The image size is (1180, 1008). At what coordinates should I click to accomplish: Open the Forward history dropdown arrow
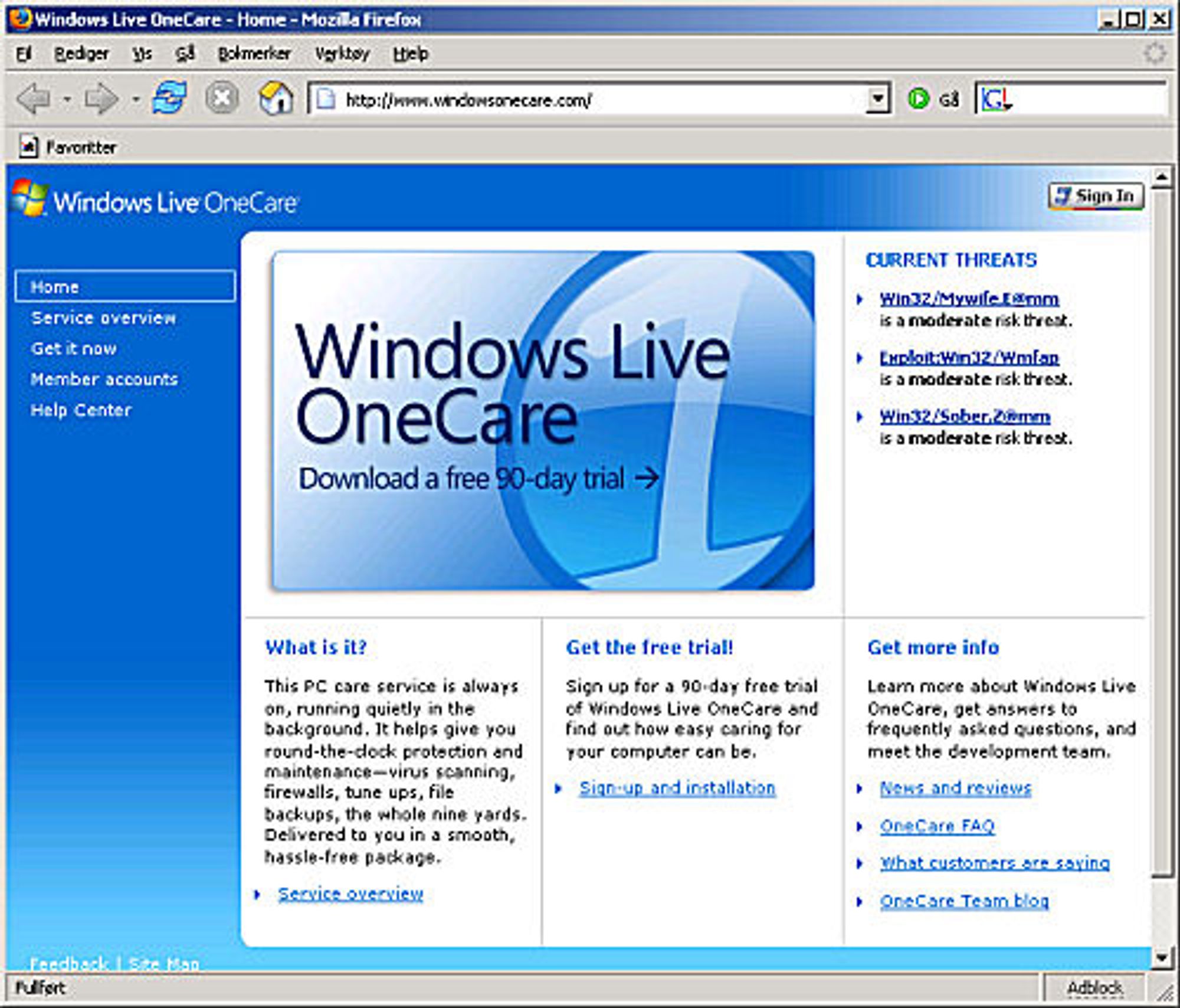click(136, 99)
